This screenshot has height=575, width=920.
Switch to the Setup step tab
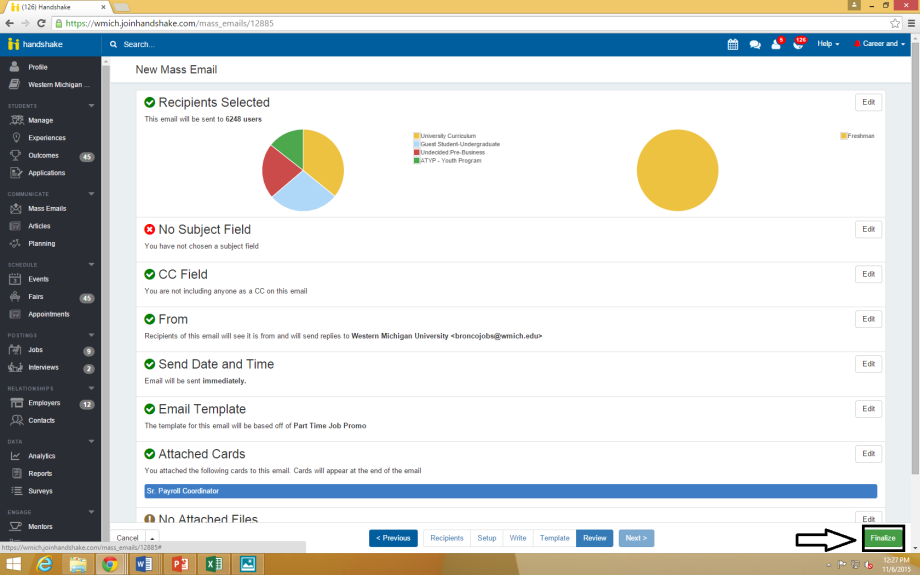tap(486, 538)
